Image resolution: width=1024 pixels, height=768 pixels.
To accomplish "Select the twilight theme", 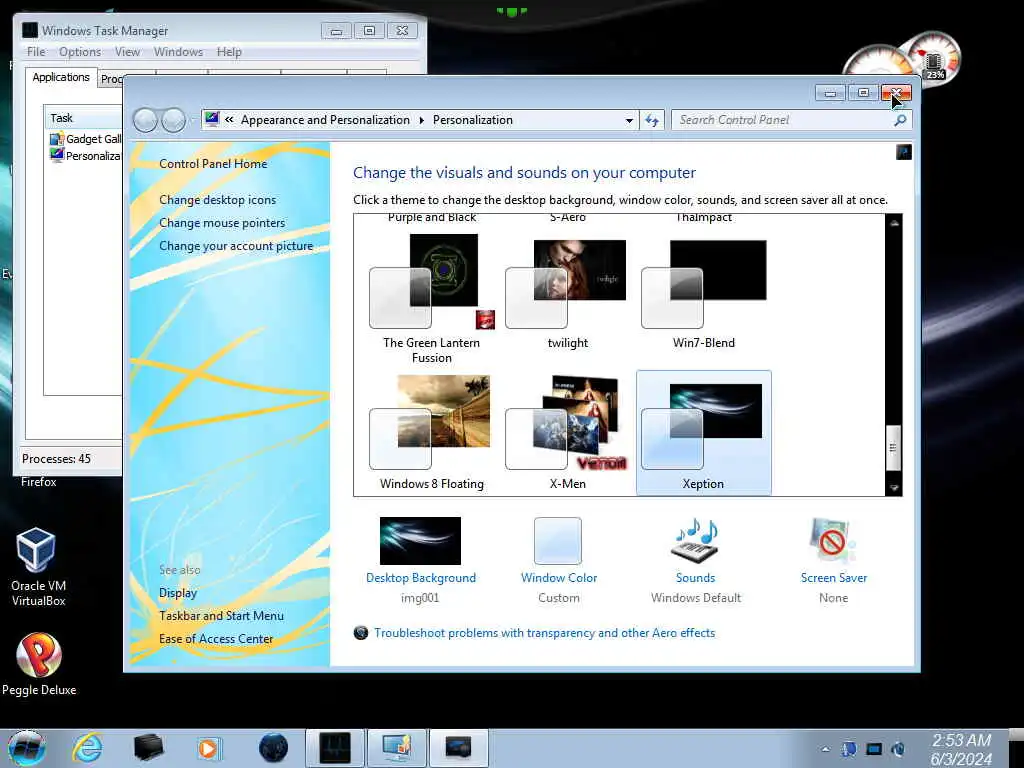I will click(568, 294).
